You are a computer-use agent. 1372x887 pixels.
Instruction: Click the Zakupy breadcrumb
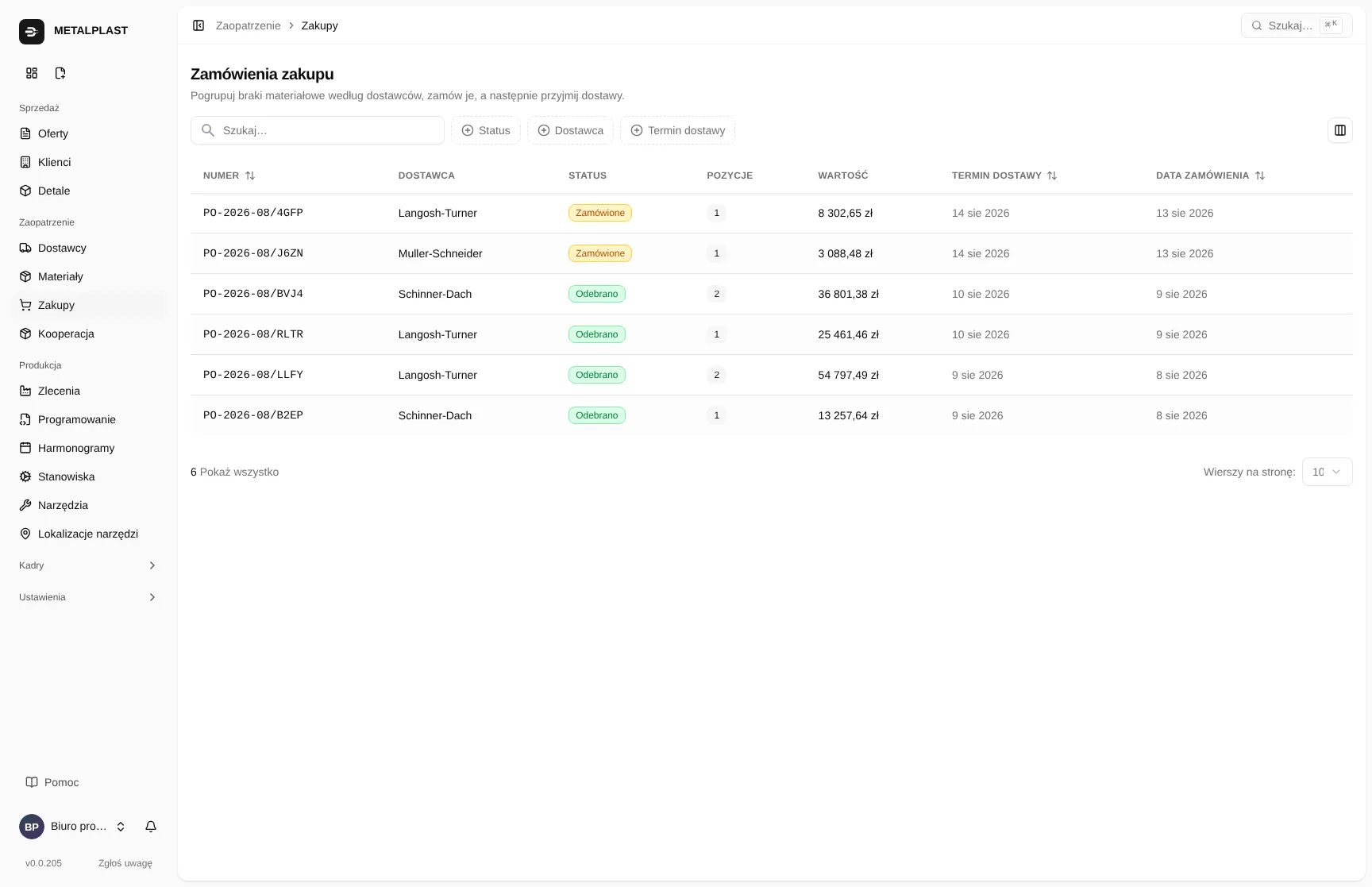point(319,25)
